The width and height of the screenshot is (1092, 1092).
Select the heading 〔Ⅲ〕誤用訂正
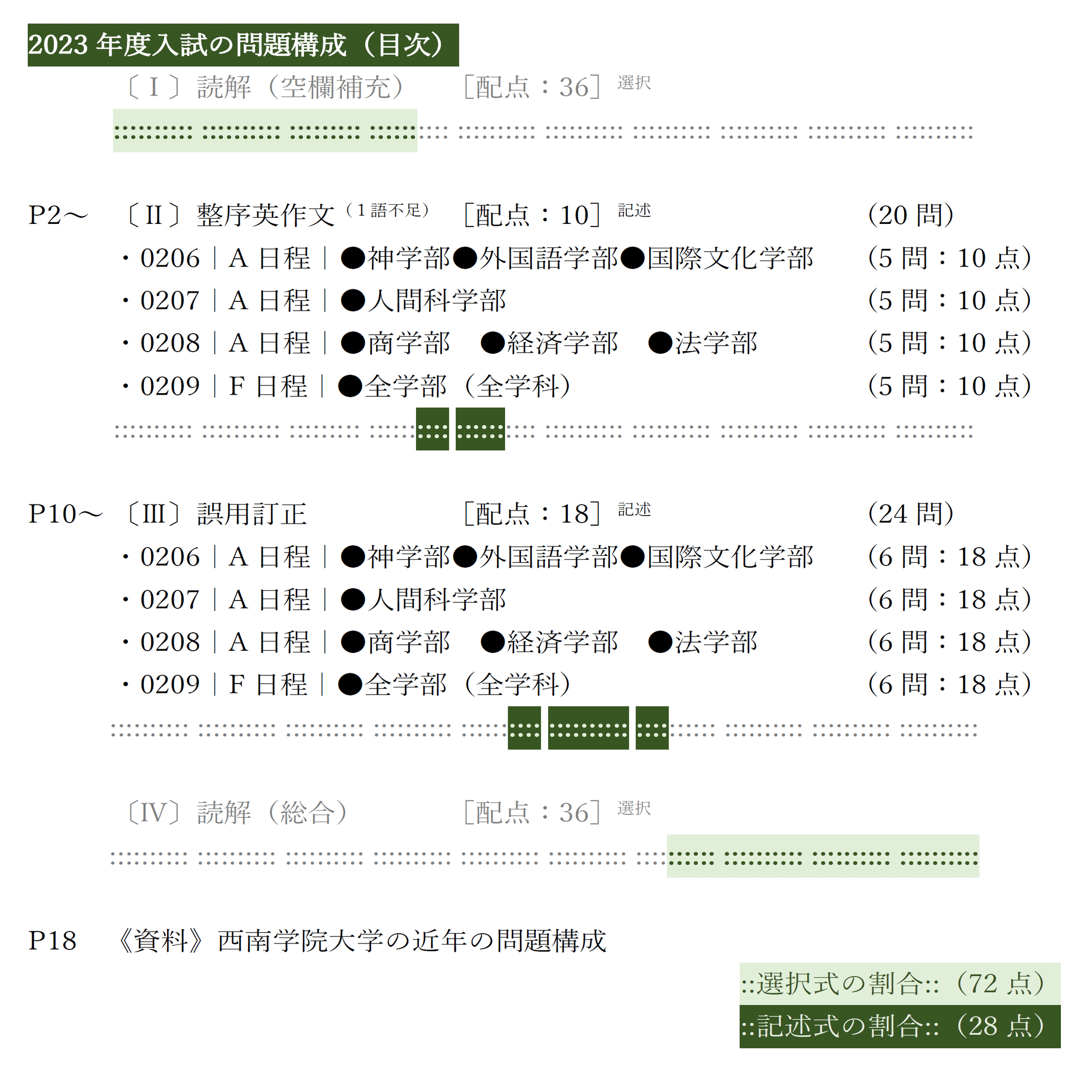pyautogui.click(x=216, y=514)
